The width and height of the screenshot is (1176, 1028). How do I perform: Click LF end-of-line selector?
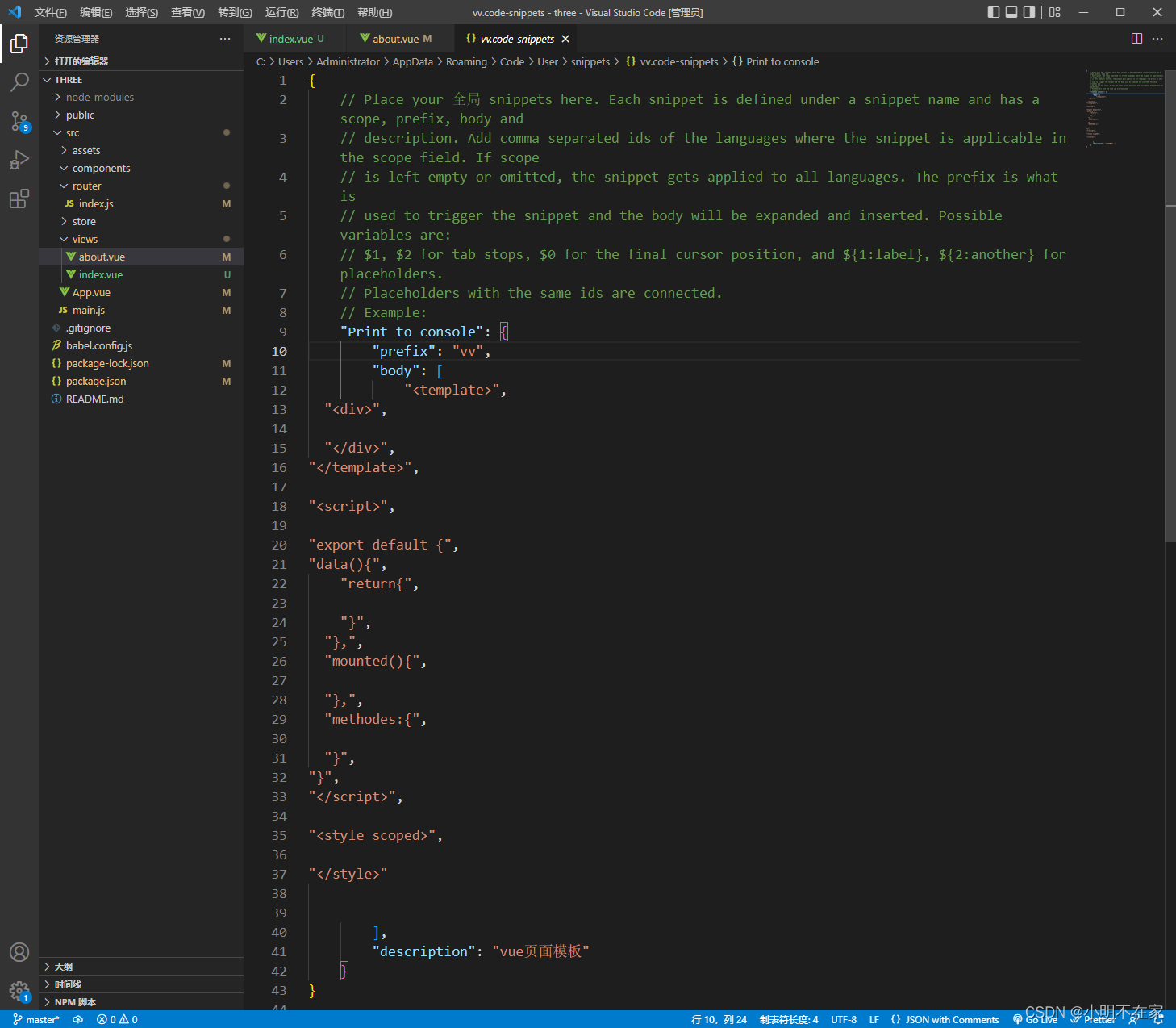click(874, 1019)
